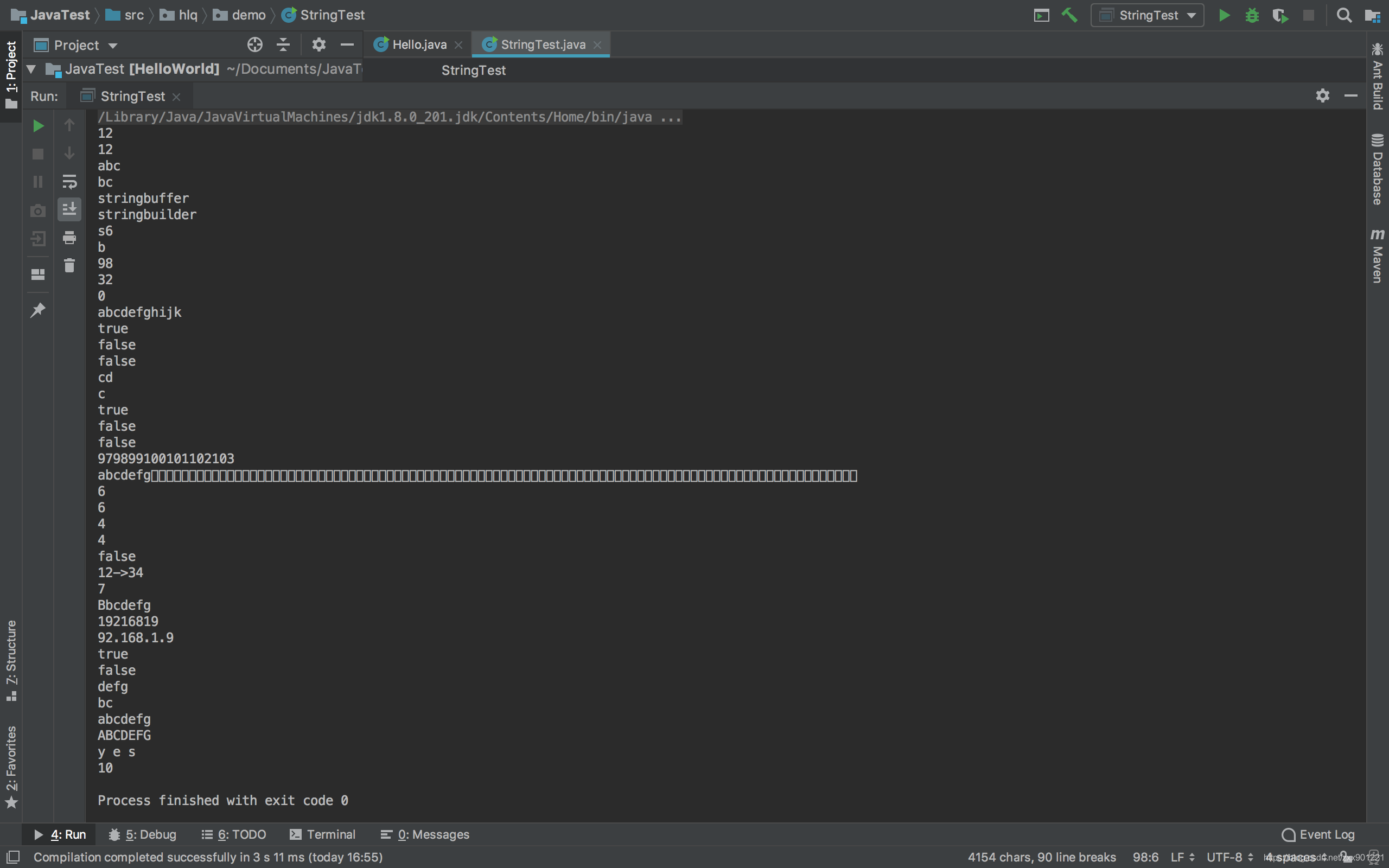Toggle 2: Favorites side tool window
1389x868 pixels.
[x=11, y=767]
